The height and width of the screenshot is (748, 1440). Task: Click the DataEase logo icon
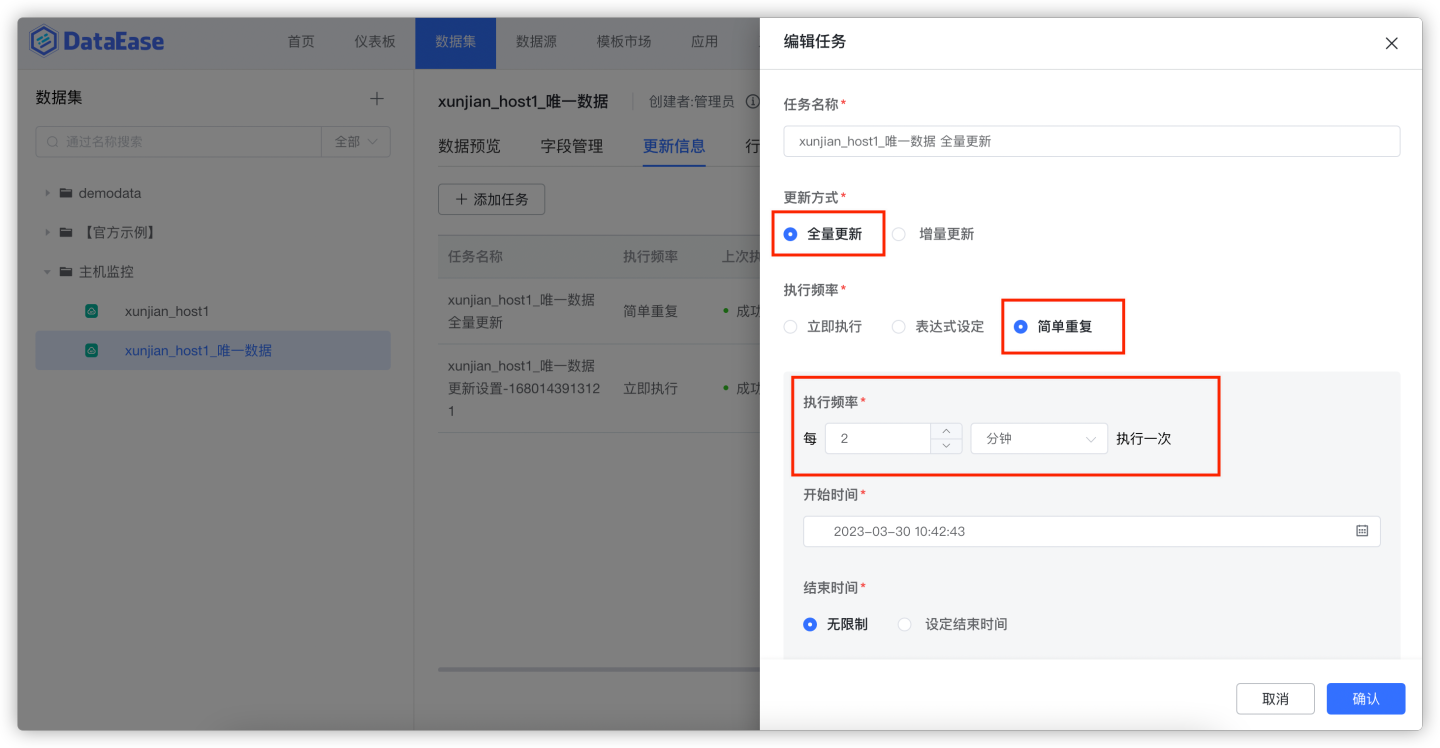pyautogui.click(x=44, y=42)
